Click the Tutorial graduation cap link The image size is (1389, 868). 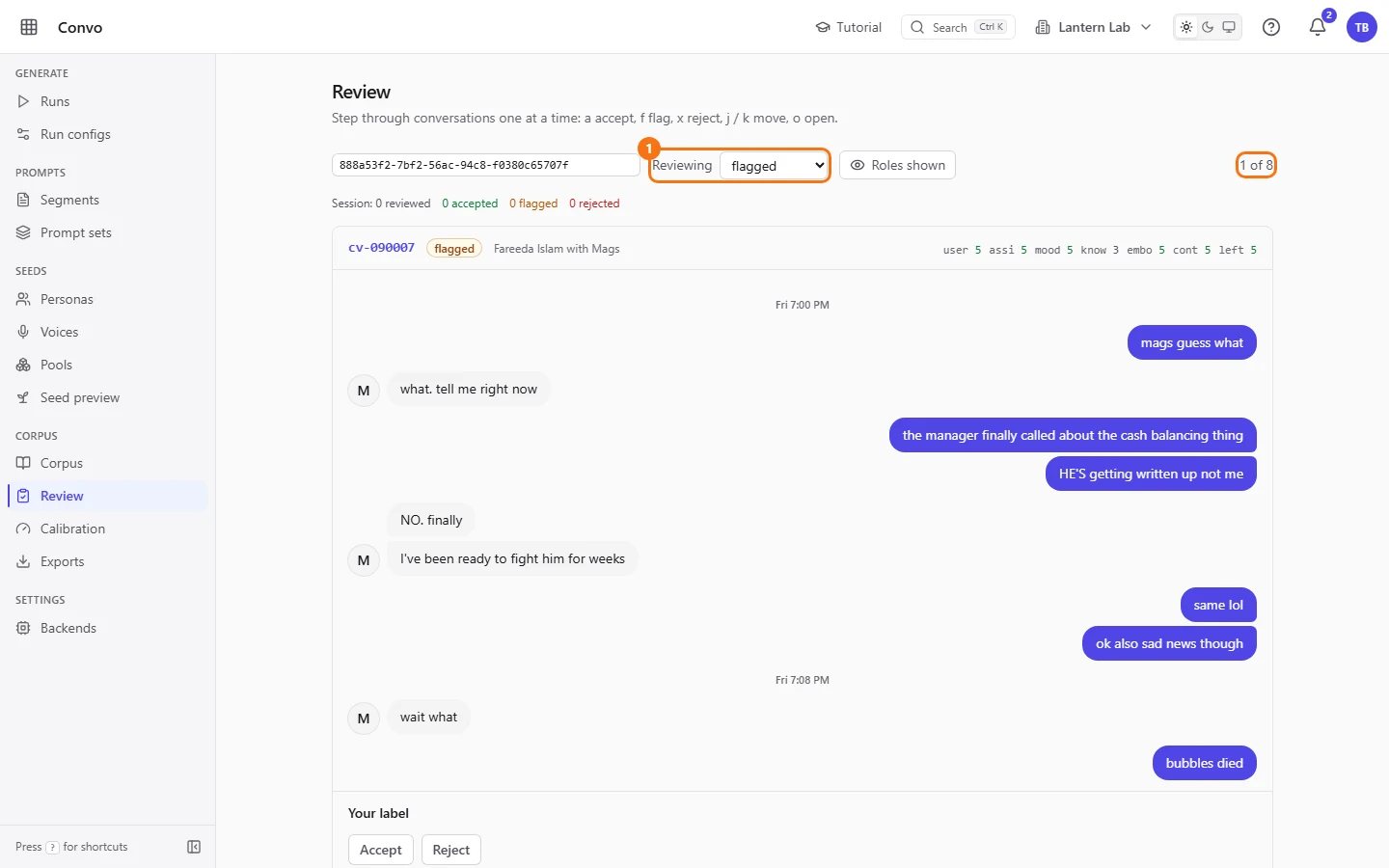point(849,27)
